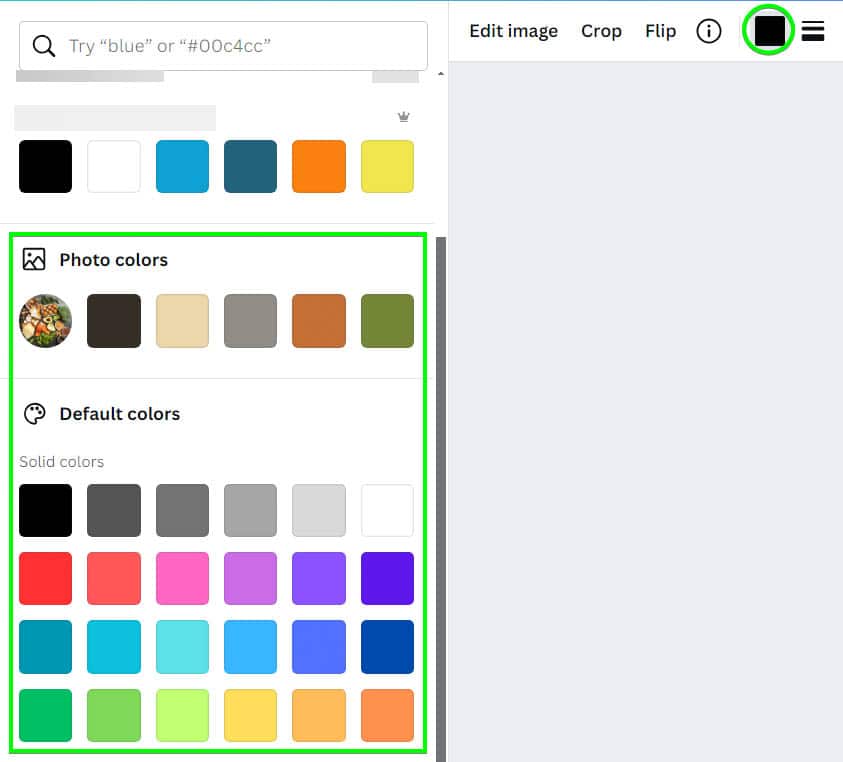Open the Flip menu

[660, 31]
